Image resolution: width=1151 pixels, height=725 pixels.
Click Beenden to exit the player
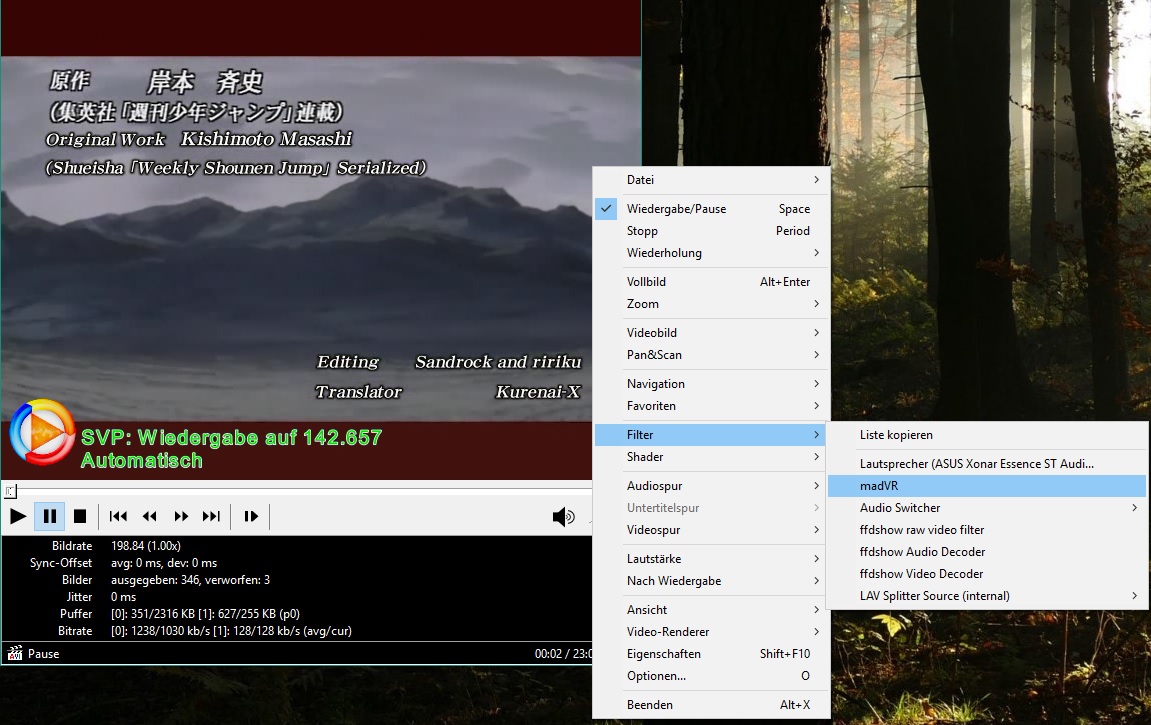point(650,705)
